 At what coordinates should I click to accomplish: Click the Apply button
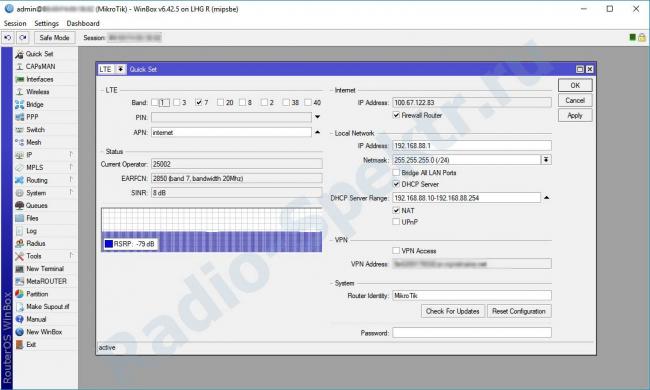pos(575,116)
